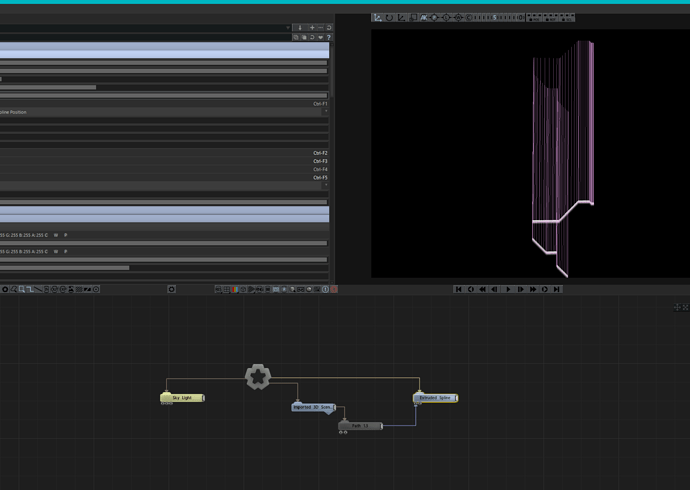This screenshot has height=490, width=690.
Task: Click the Ctrl-F5 property row
Action: coord(164,178)
